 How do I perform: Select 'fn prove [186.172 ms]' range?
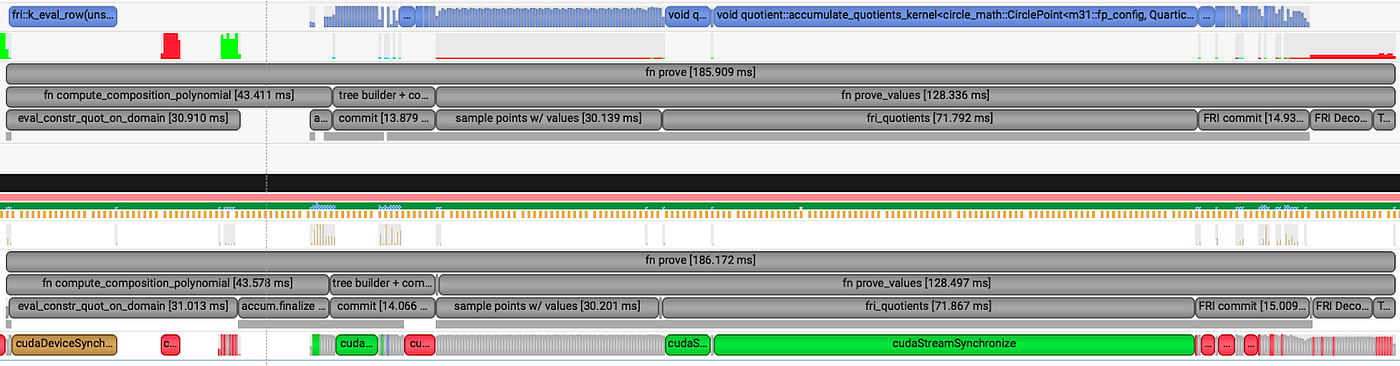[700, 260]
